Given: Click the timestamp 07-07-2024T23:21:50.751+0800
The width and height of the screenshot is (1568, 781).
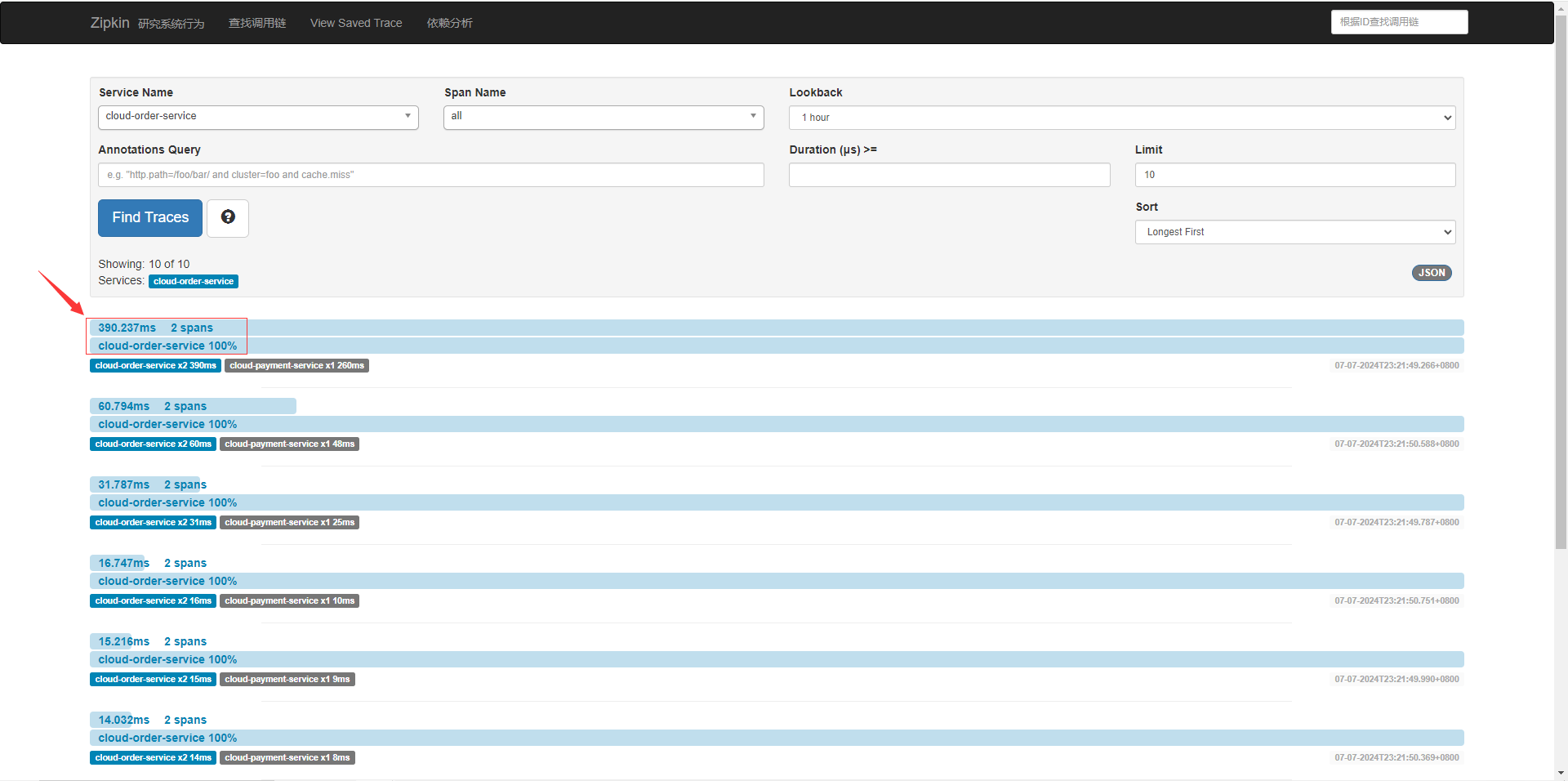Looking at the screenshot, I should [1396, 600].
